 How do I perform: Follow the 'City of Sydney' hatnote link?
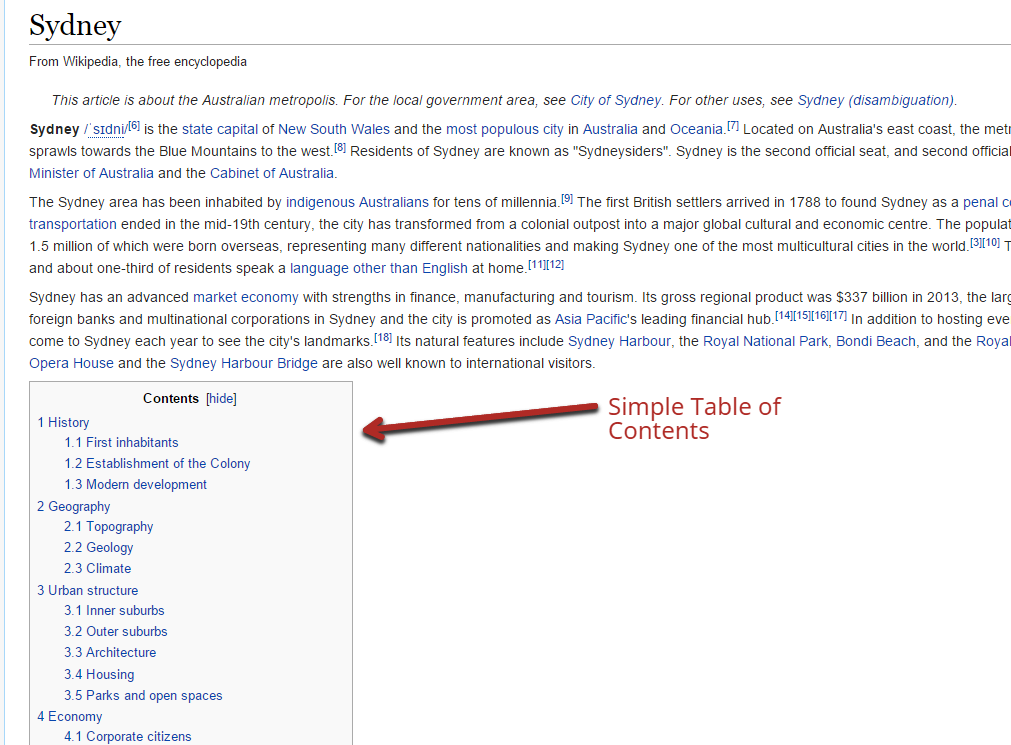[616, 101]
